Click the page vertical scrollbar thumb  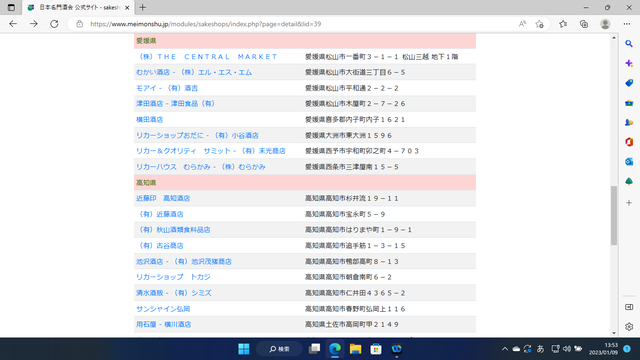point(614,215)
